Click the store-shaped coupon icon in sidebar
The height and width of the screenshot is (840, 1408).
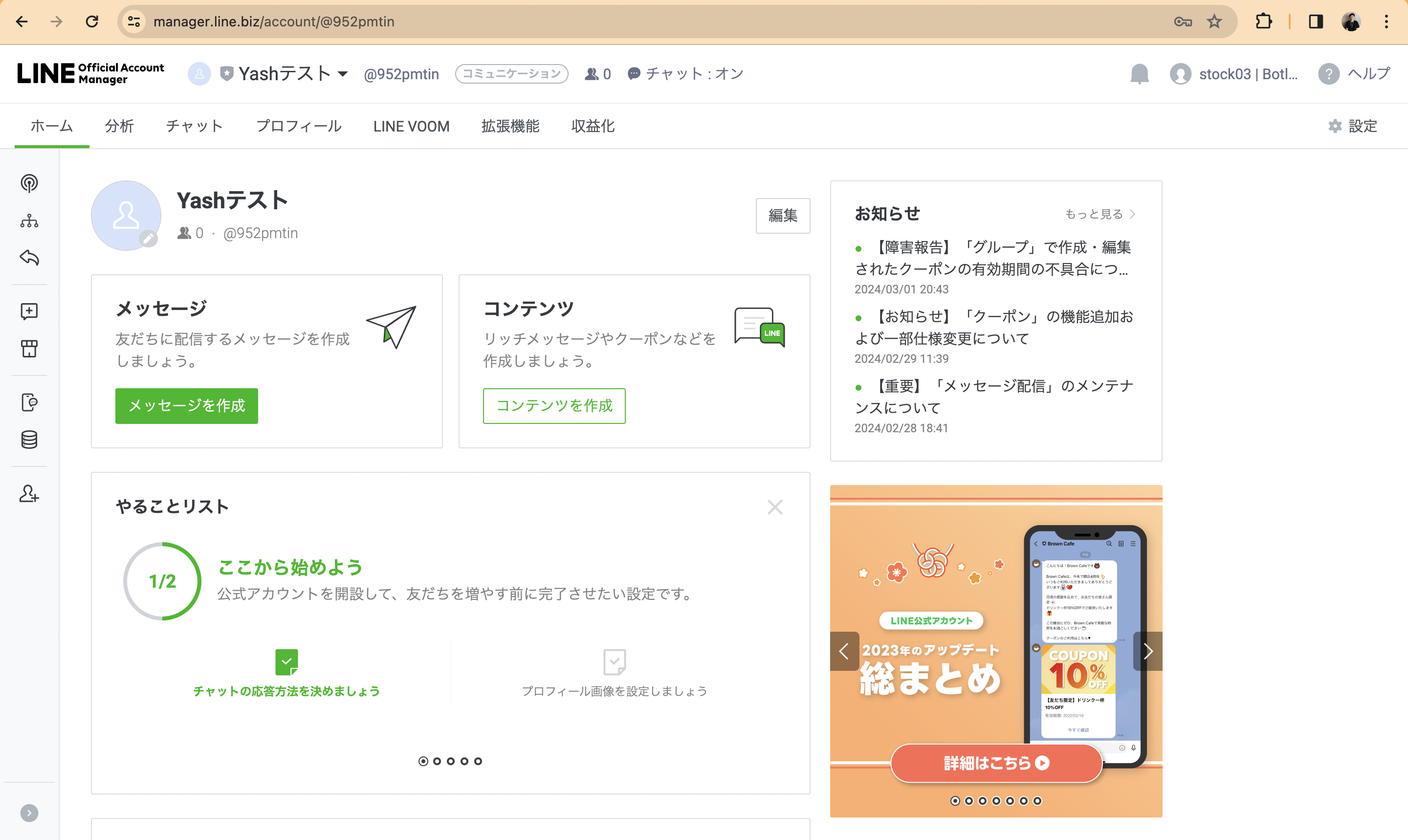click(x=29, y=348)
